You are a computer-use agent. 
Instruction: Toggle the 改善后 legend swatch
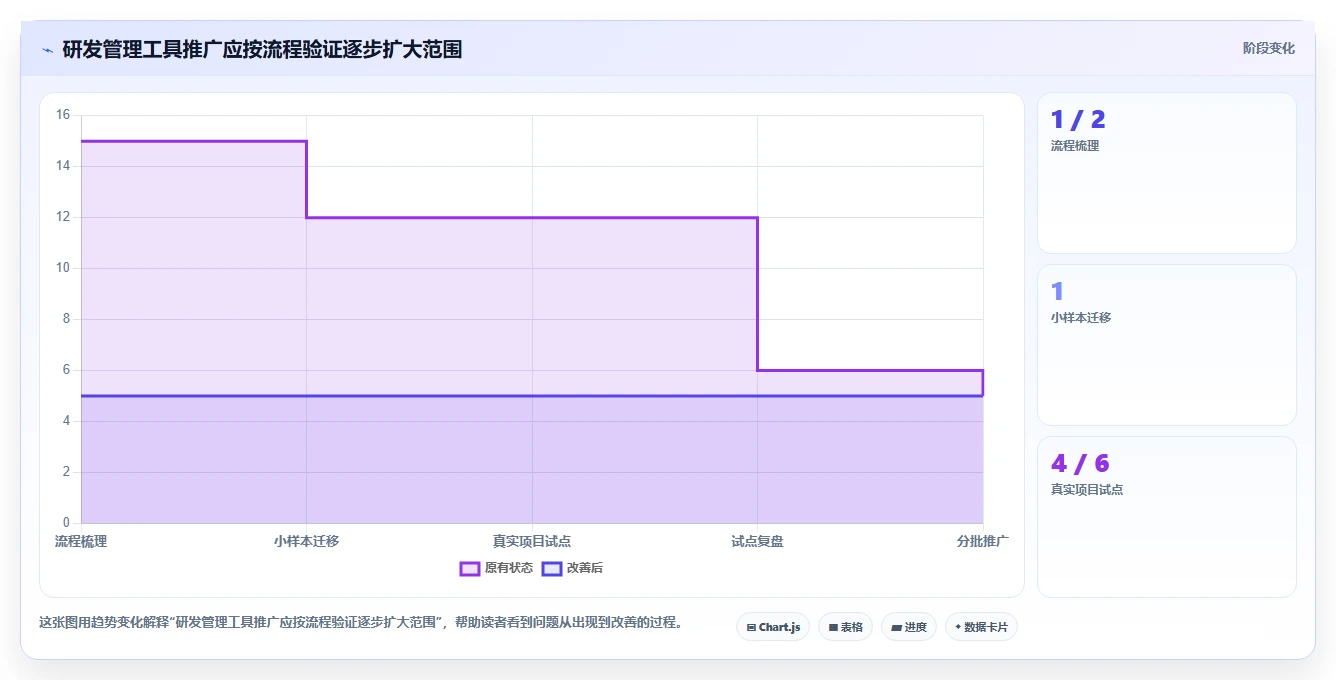(x=552, y=568)
